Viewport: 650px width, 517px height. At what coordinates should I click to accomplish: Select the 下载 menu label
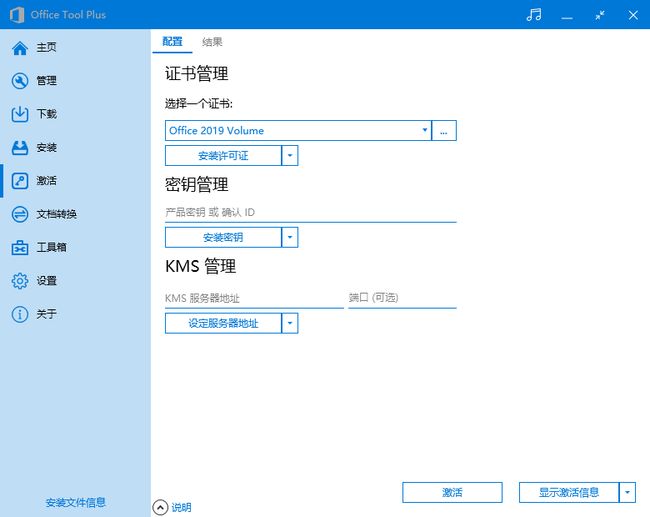(46, 114)
